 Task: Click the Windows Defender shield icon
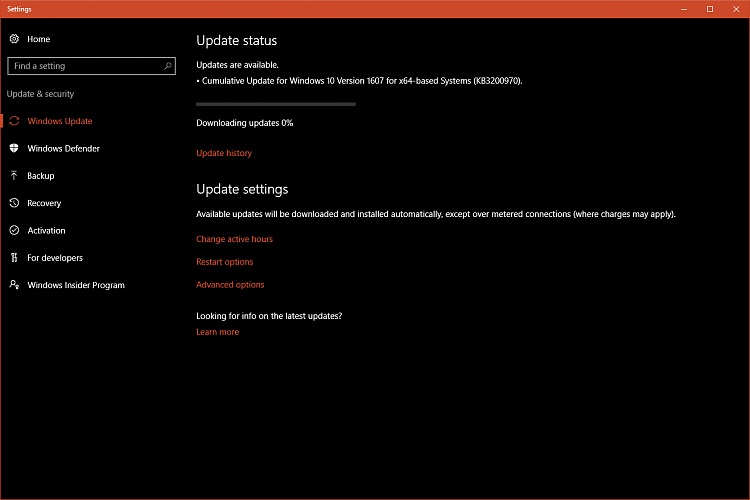pos(14,148)
